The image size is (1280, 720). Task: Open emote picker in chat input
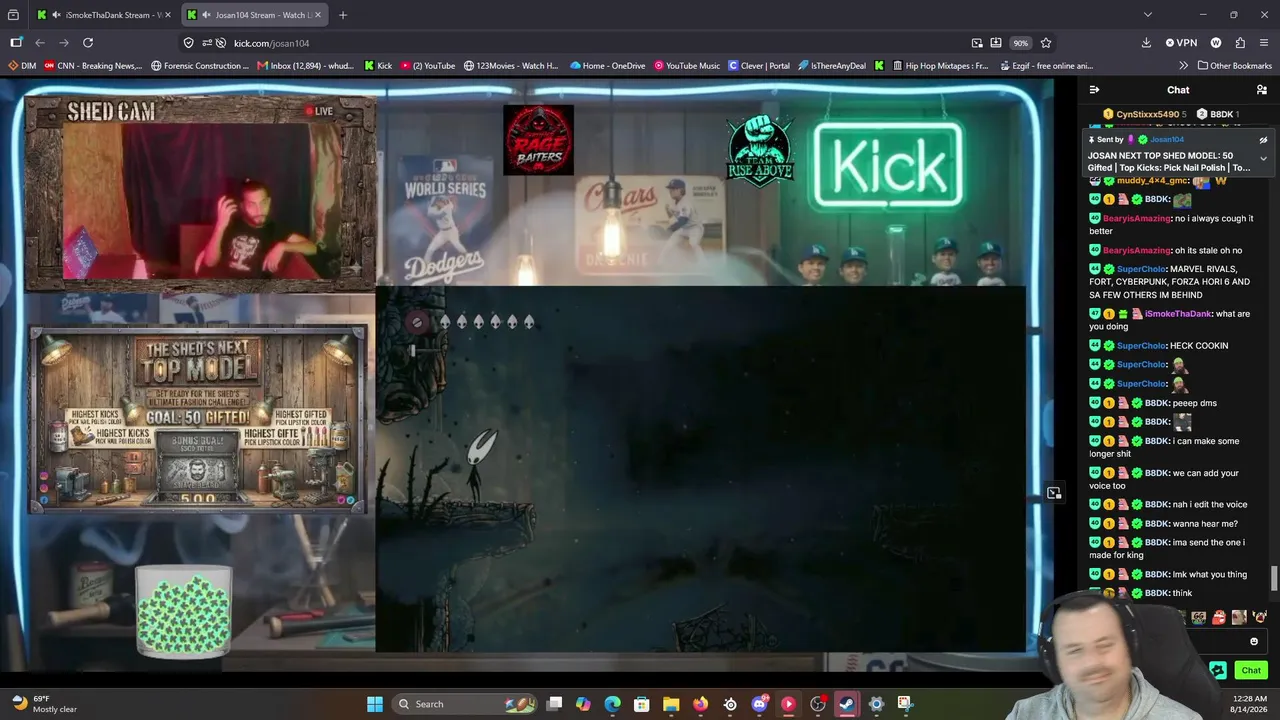1254,642
